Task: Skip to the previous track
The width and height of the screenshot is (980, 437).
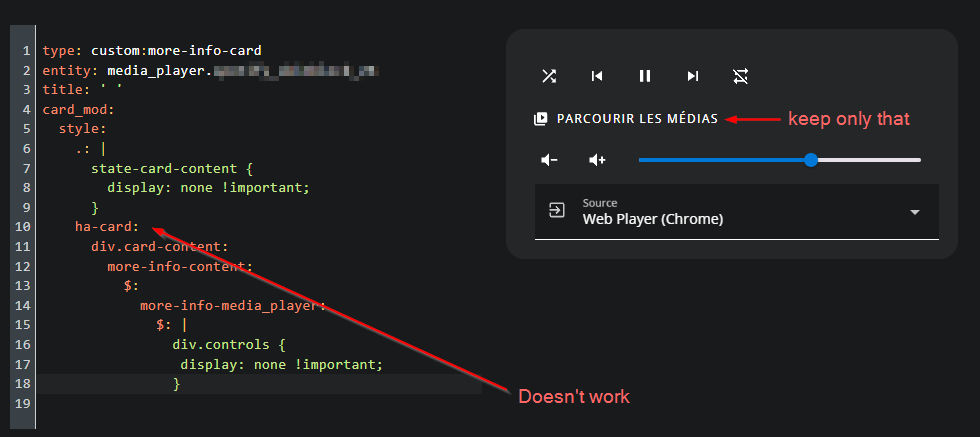Action: [597, 76]
